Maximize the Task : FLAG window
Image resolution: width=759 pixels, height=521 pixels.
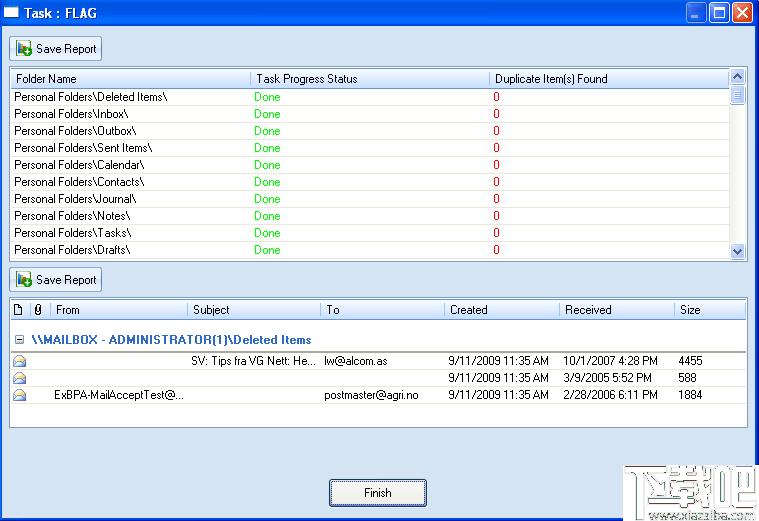click(x=719, y=13)
